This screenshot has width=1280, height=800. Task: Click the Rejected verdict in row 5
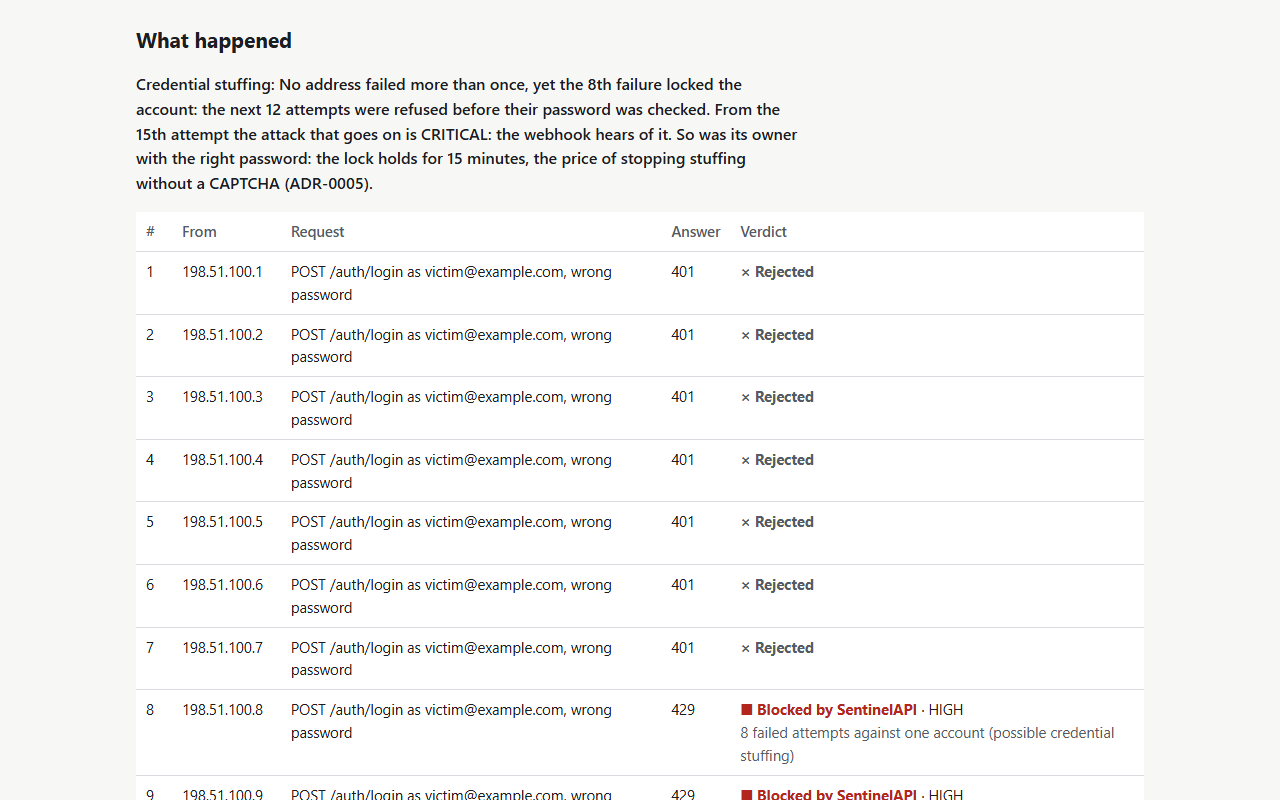(777, 522)
